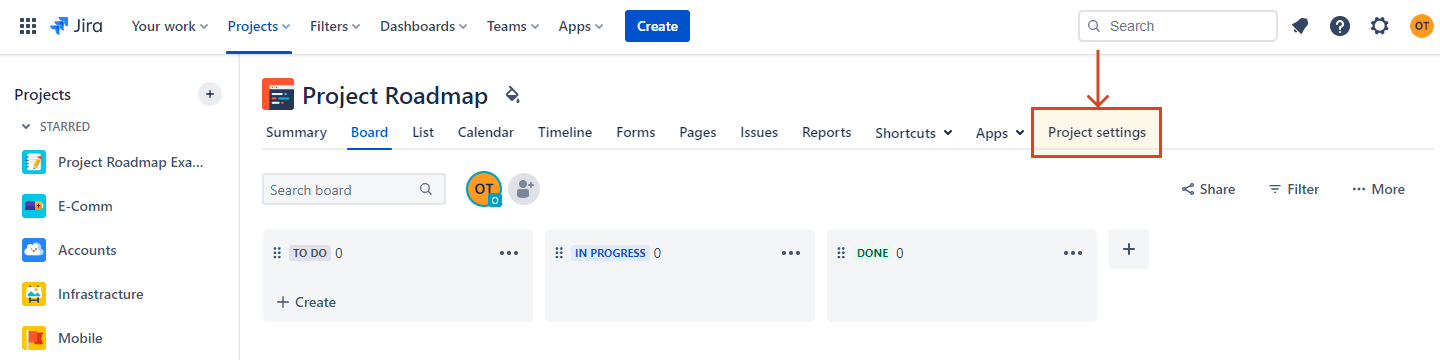Screen dimensions: 1440x360
Task: Open the Dashboards dropdown
Action: (424, 26)
